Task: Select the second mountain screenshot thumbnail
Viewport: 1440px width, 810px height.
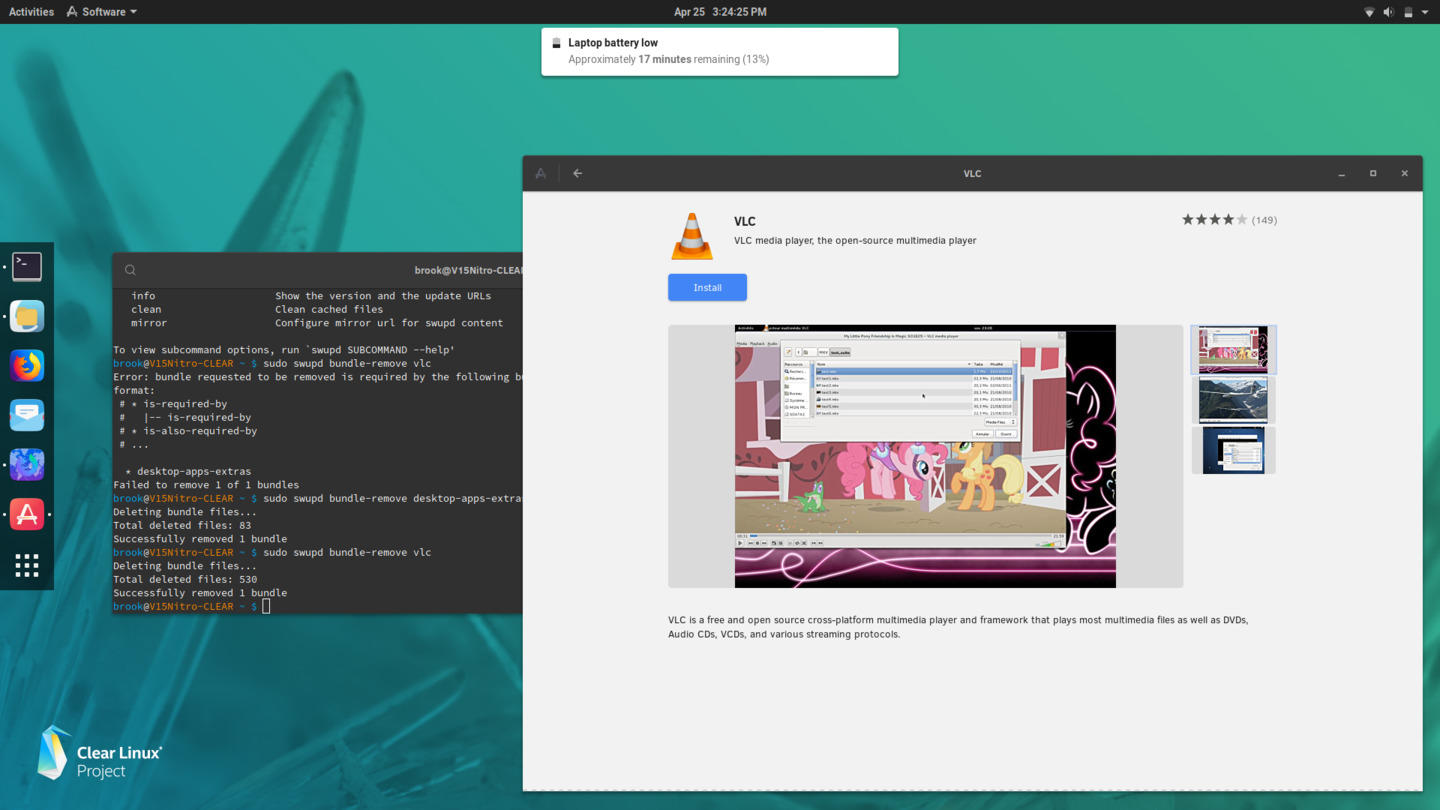Action: coord(1233,400)
